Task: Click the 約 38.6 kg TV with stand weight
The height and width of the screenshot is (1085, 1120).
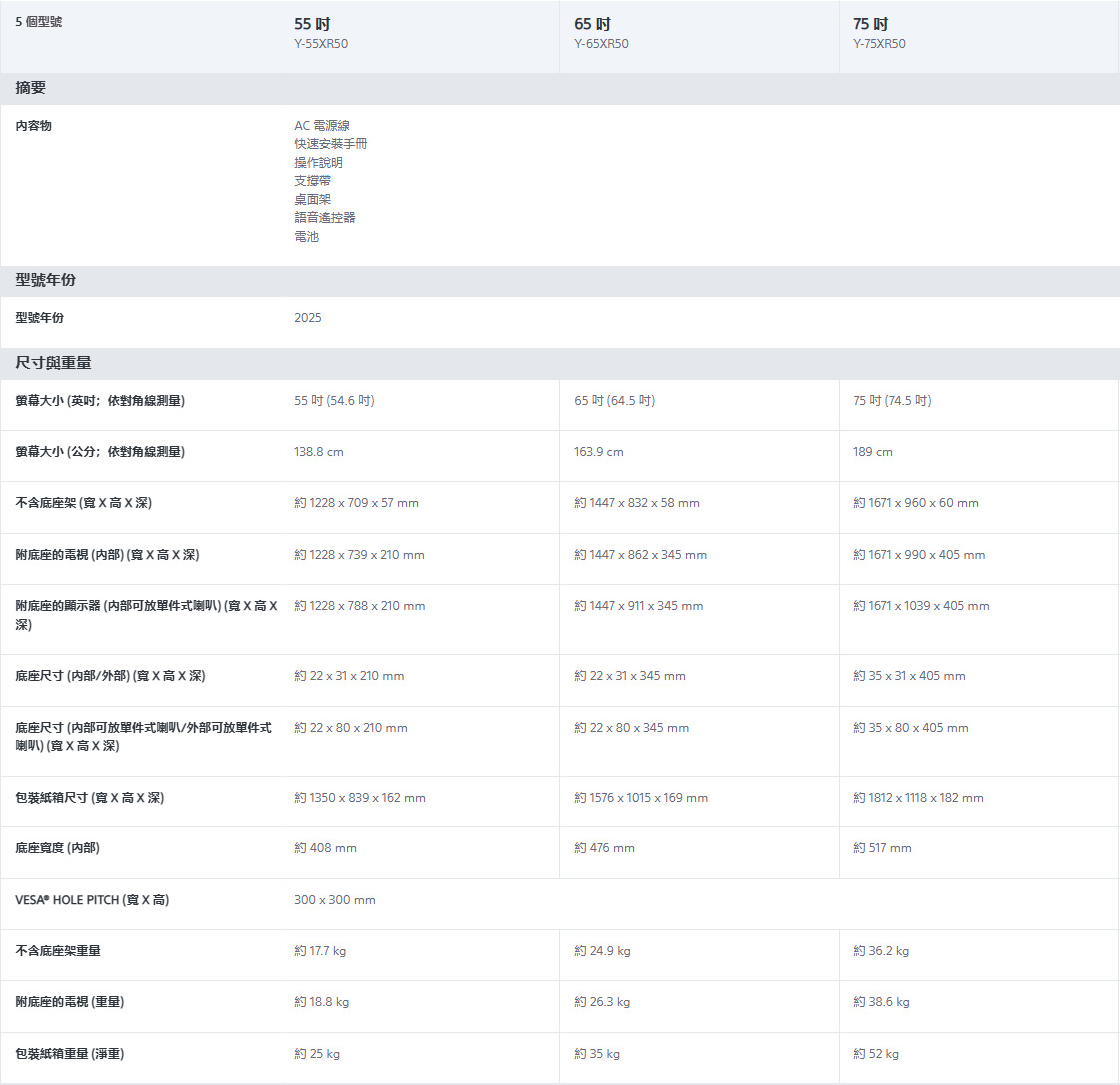Action: 881,1002
